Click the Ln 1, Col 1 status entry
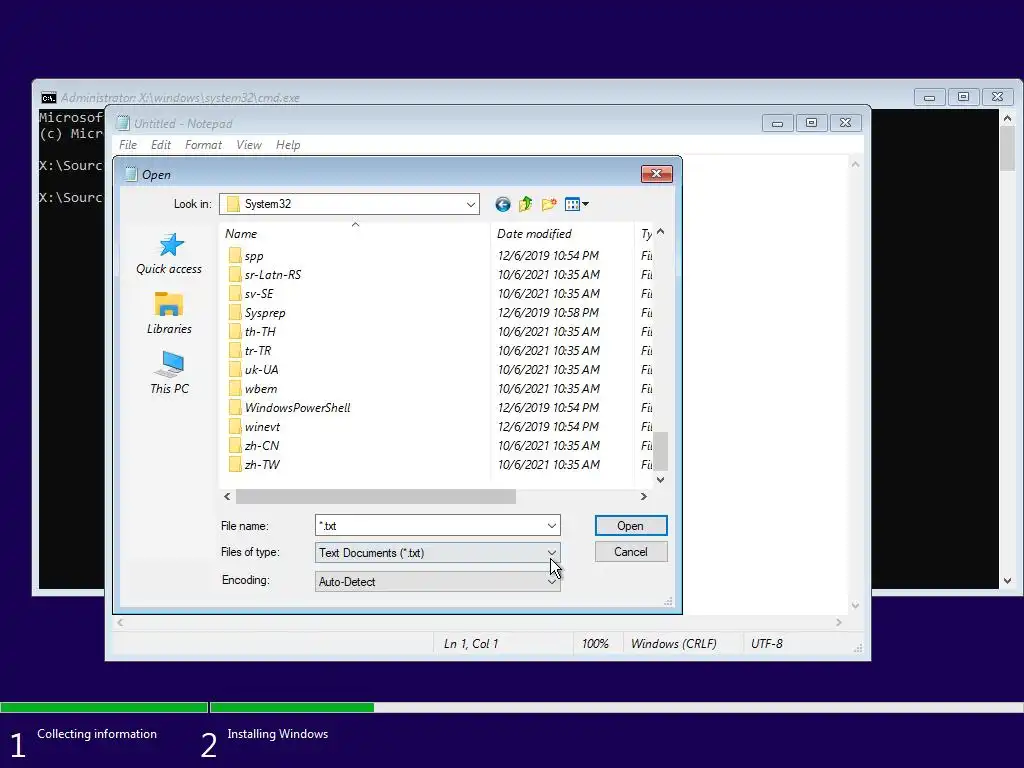1024x768 pixels. [471, 644]
